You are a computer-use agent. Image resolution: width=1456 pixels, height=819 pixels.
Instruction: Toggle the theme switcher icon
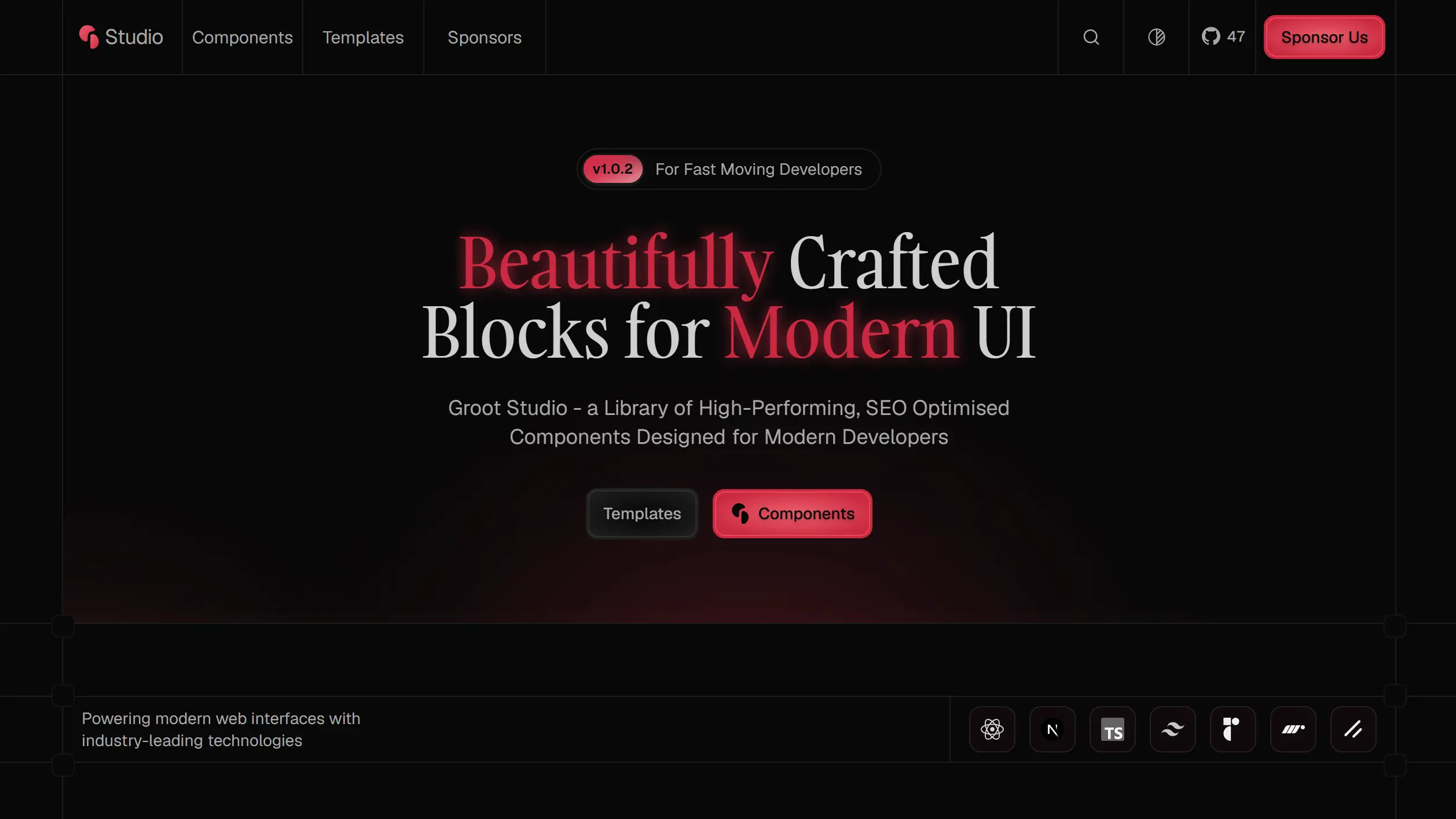[1156, 37]
